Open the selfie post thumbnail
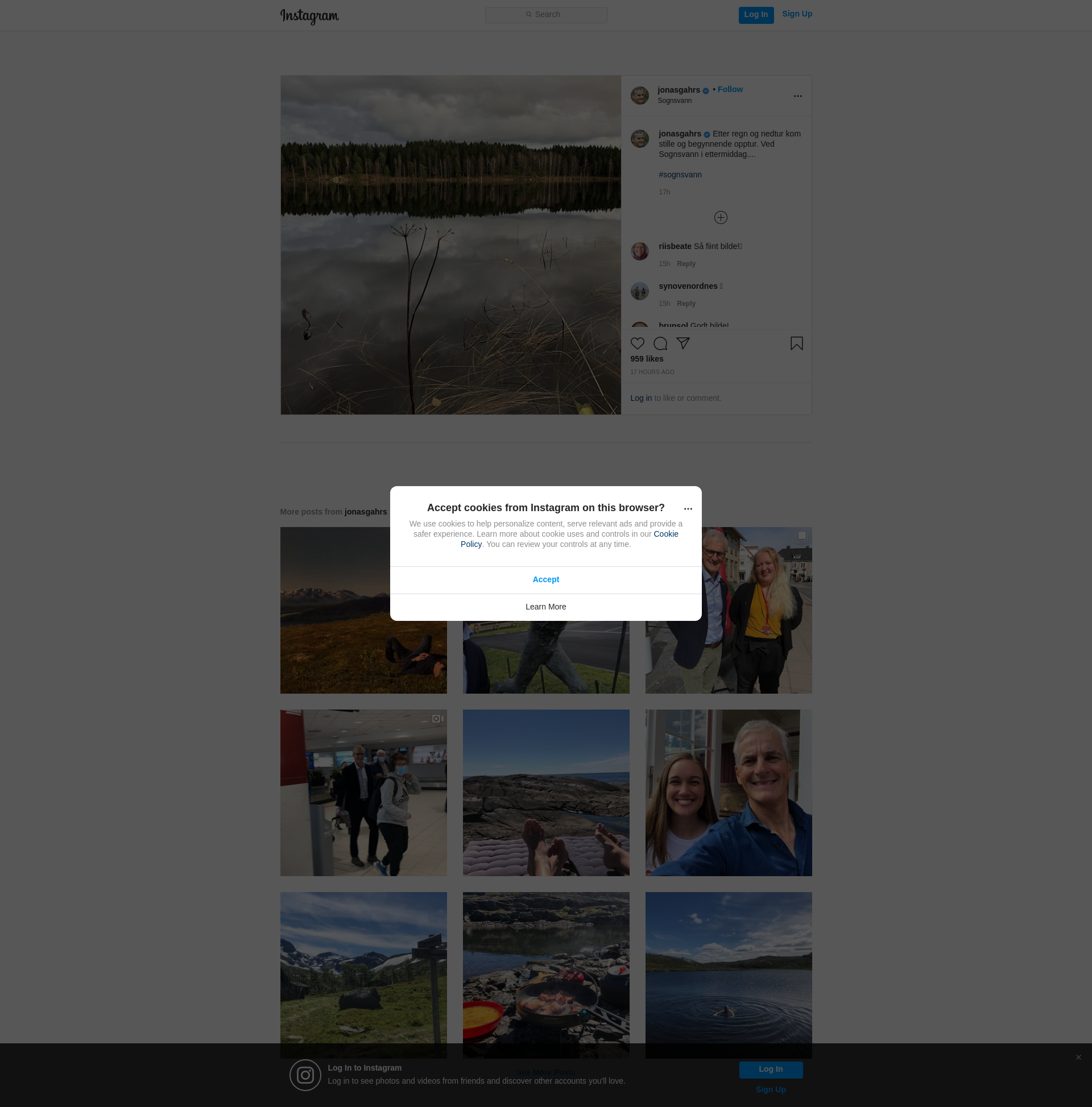1092x1107 pixels. tap(728, 793)
